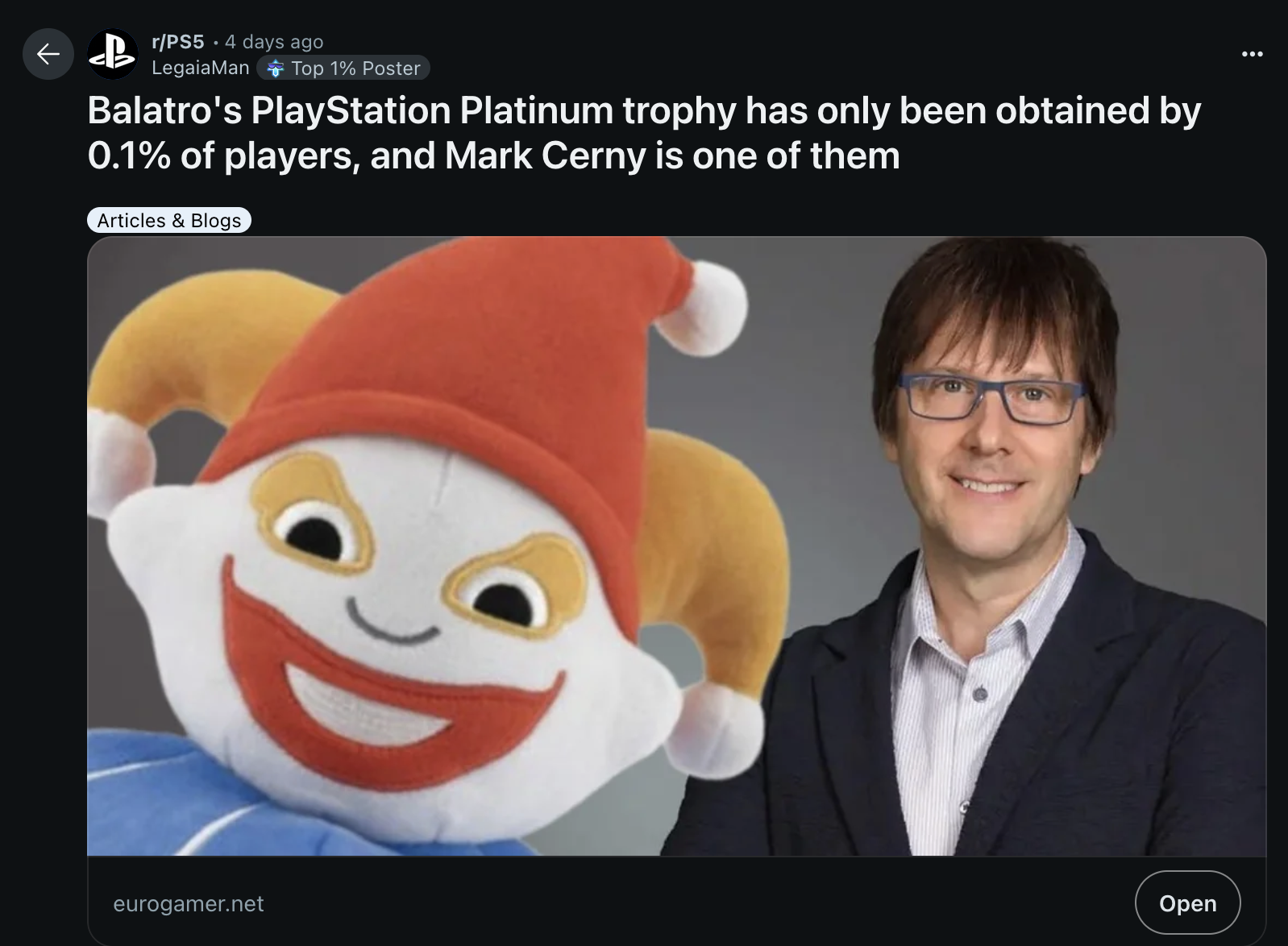Image resolution: width=1288 pixels, height=946 pixels.
Task: Click the link card footer bar
Action: [677, 901]
